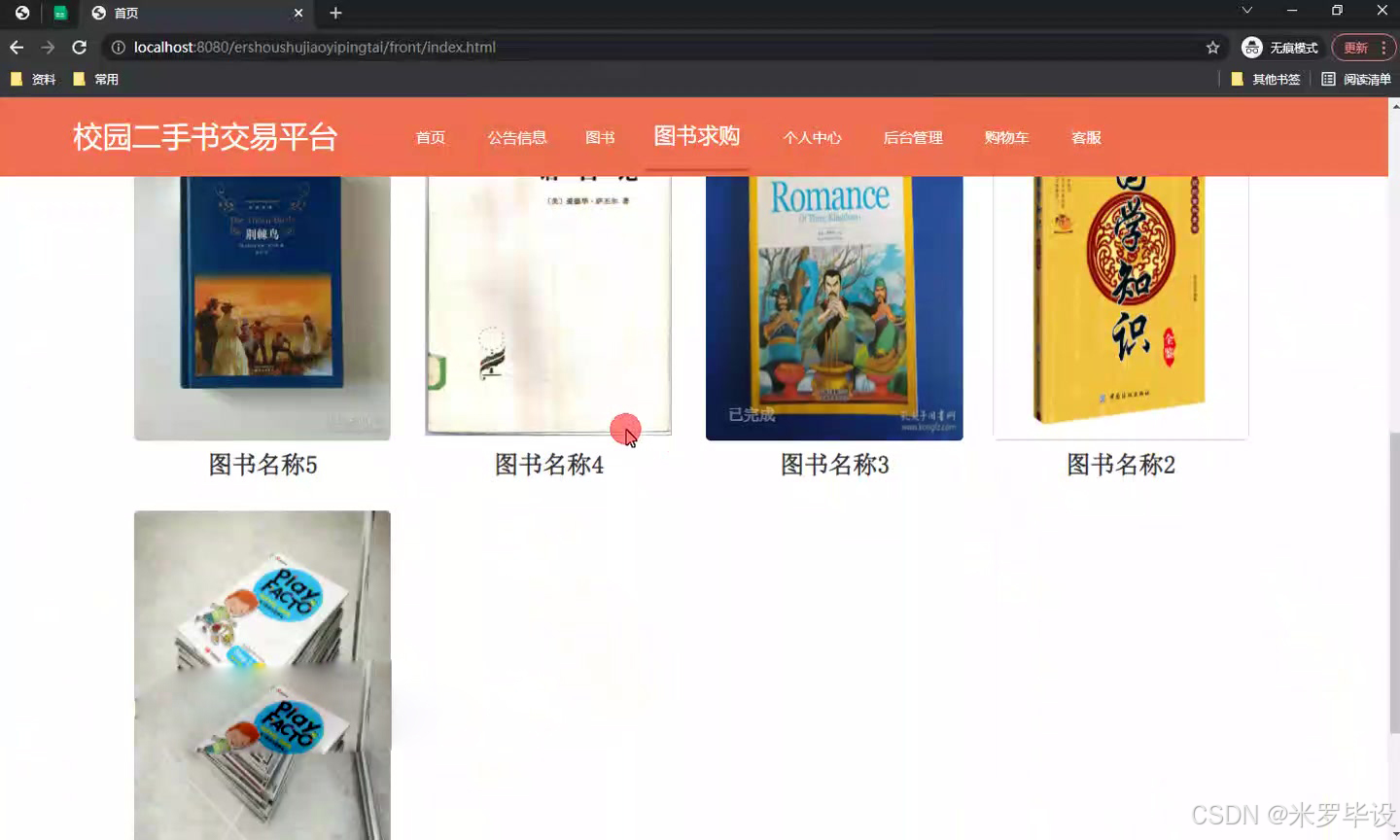
Task: Open the 资料 bookmarks folder
Action: tap(33, 80)
